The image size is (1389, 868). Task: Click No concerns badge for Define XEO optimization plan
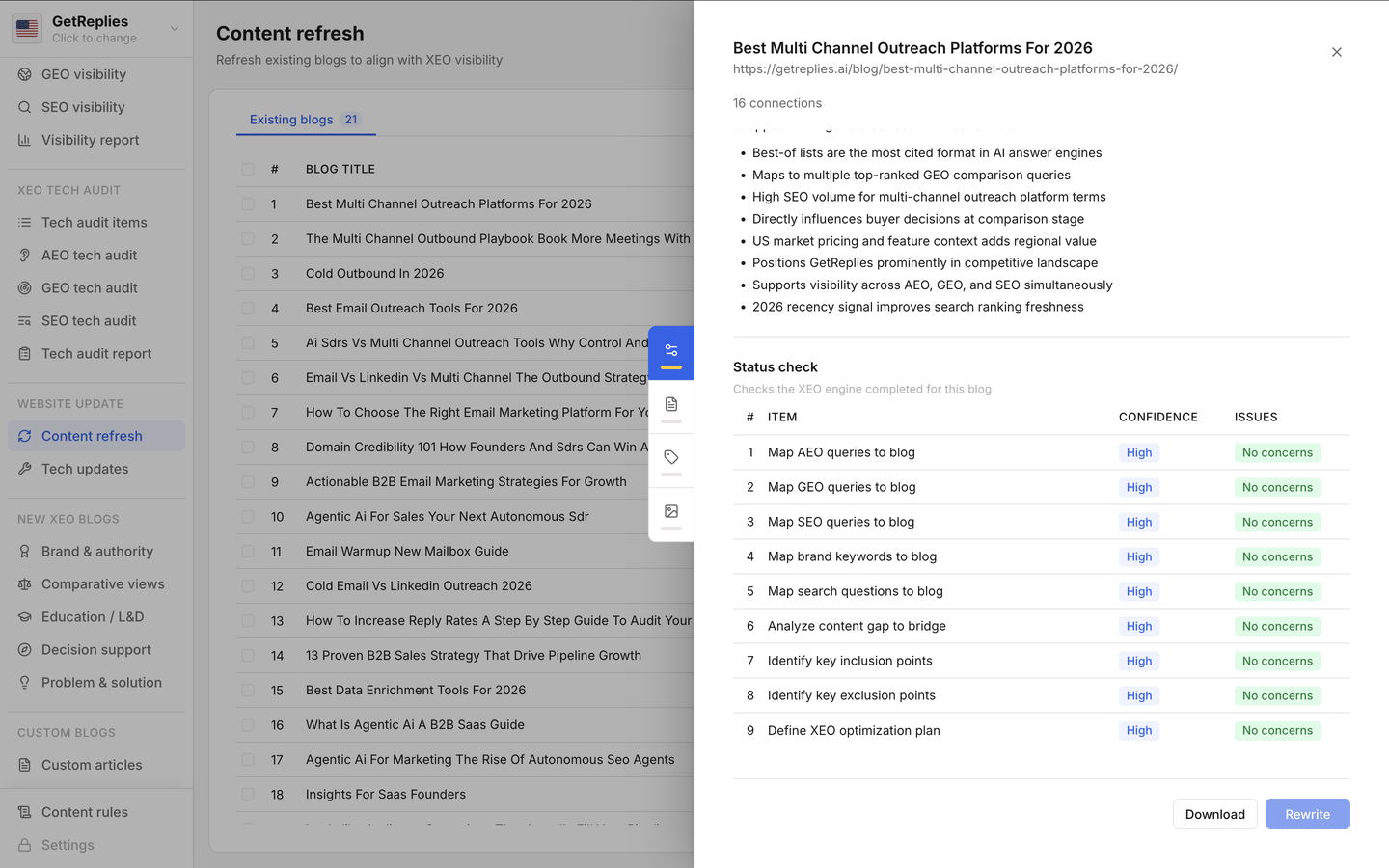click(x=1277, y=730)
